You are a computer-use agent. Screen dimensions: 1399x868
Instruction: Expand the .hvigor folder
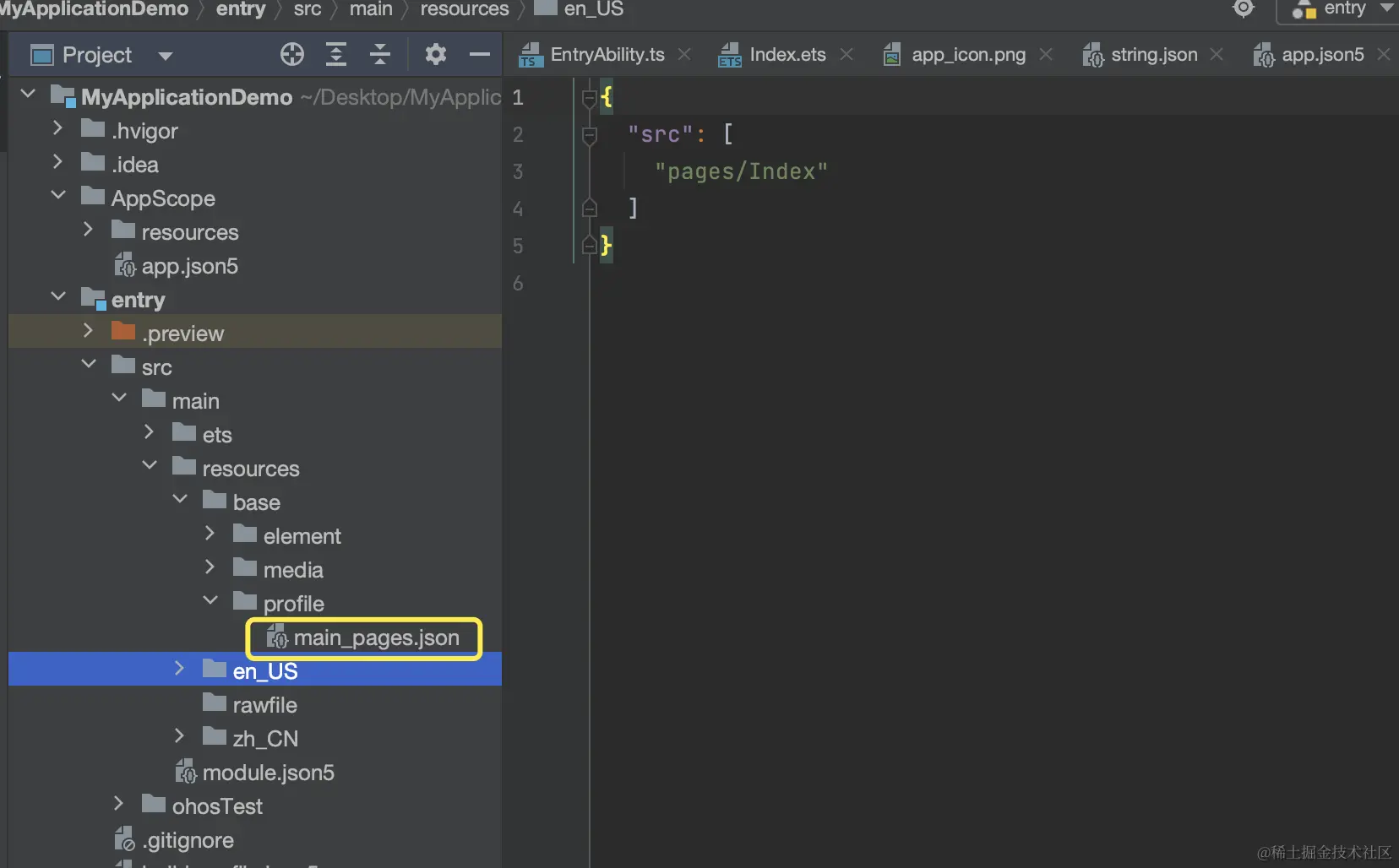57,128
